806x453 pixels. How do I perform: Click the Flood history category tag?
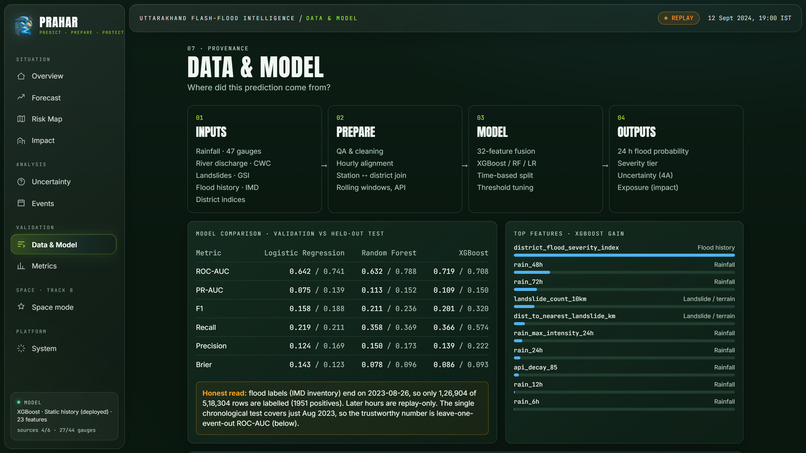(x=716, y=248)
